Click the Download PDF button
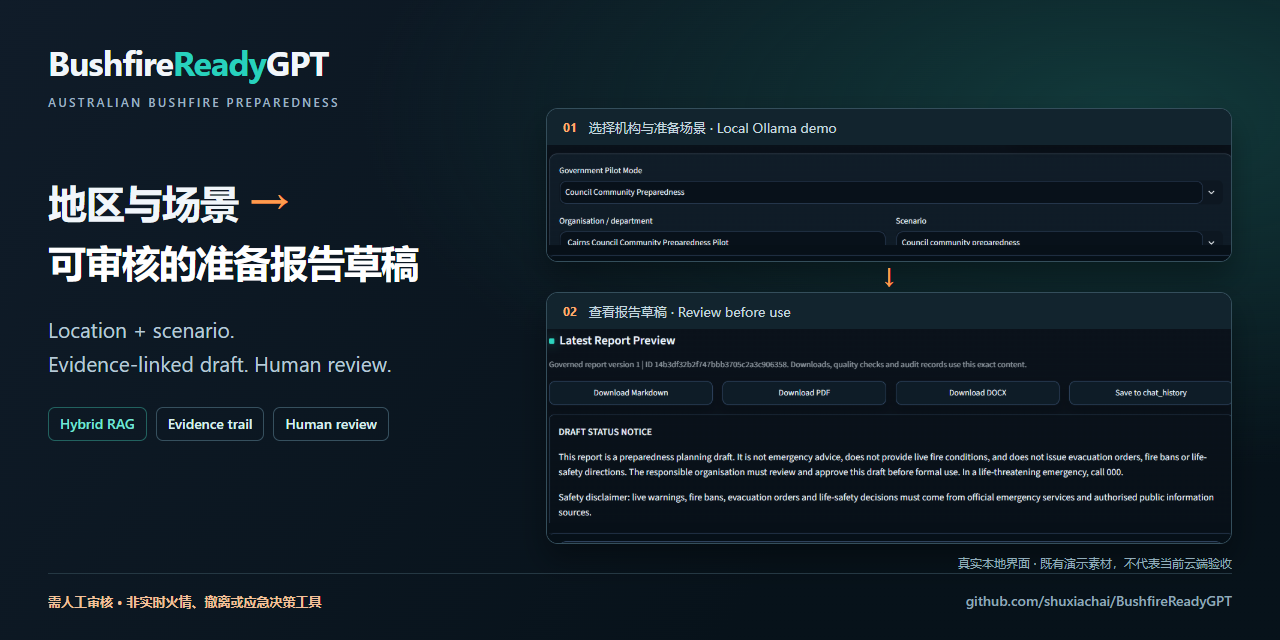This screenshot has height=640, width=1280. (x=804, y=393)
